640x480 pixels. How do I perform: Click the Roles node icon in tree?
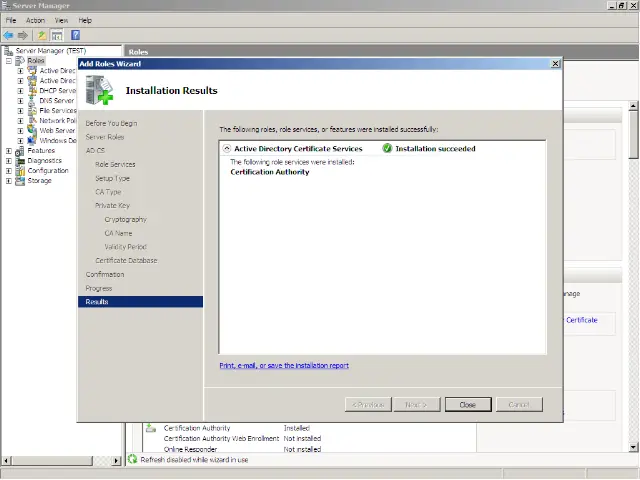[x=20, y=61]
